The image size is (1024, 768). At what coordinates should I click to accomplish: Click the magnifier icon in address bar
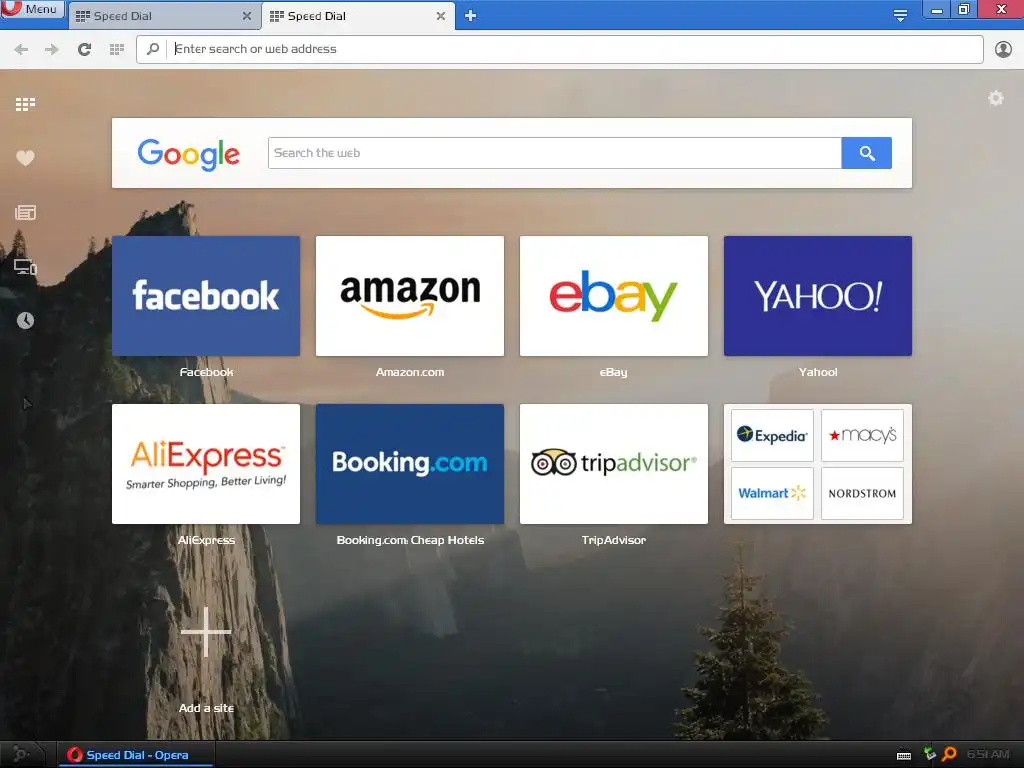tap(153, 49)
